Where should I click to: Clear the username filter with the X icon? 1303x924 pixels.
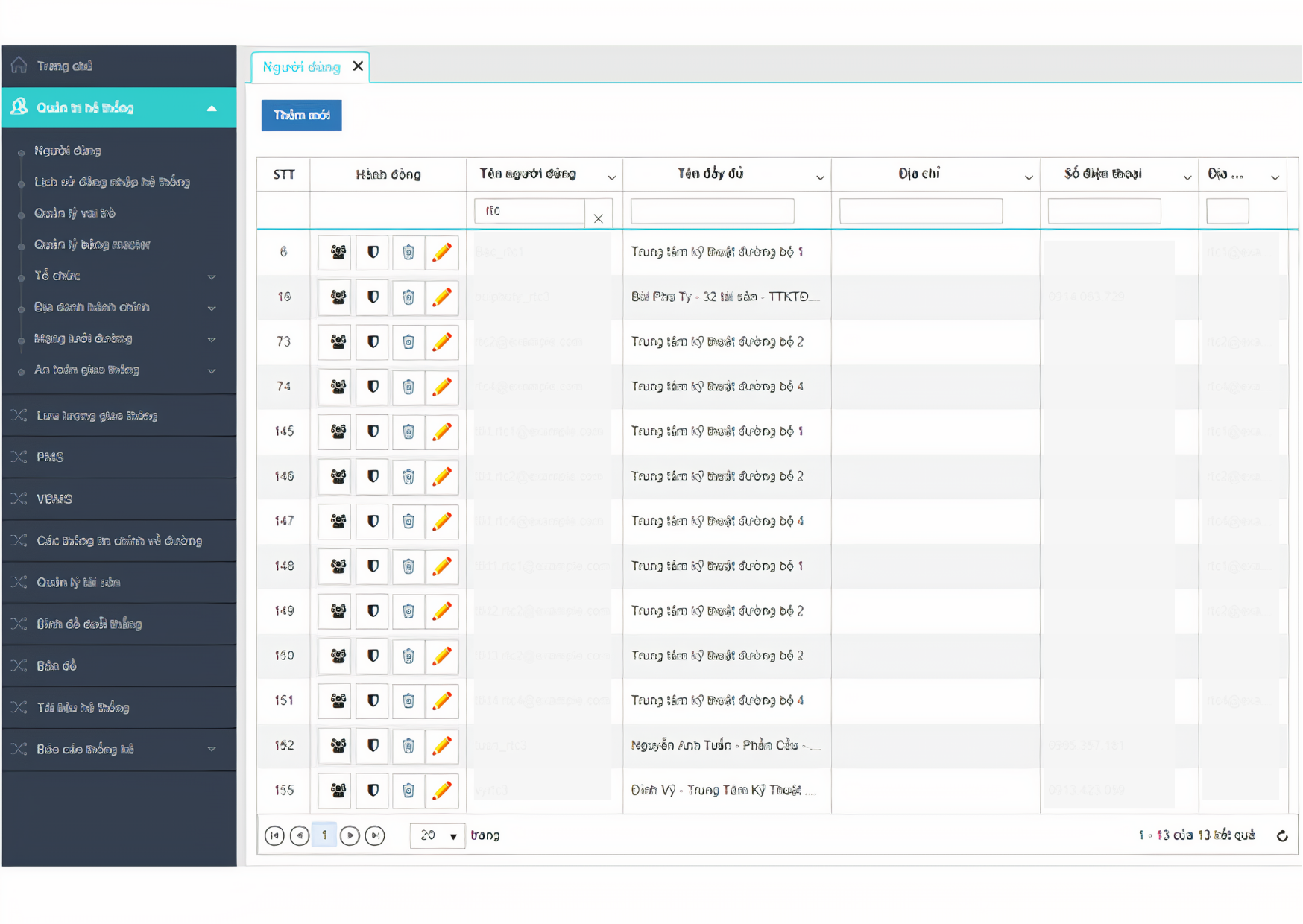pyautogui.click(x=599, y=218)
